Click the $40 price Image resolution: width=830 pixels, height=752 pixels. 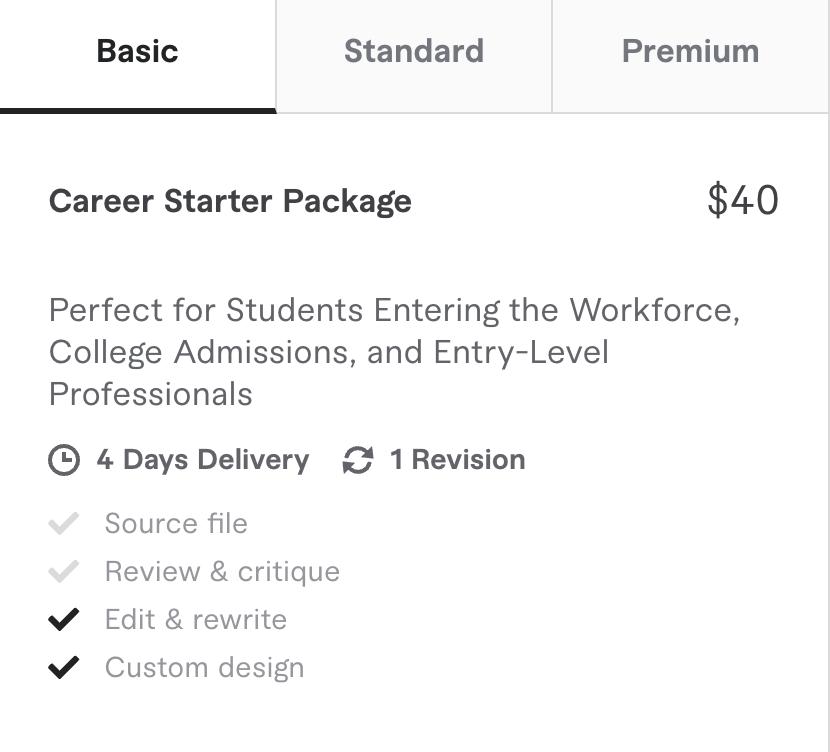pyautogui.click(x=742, y=200)
